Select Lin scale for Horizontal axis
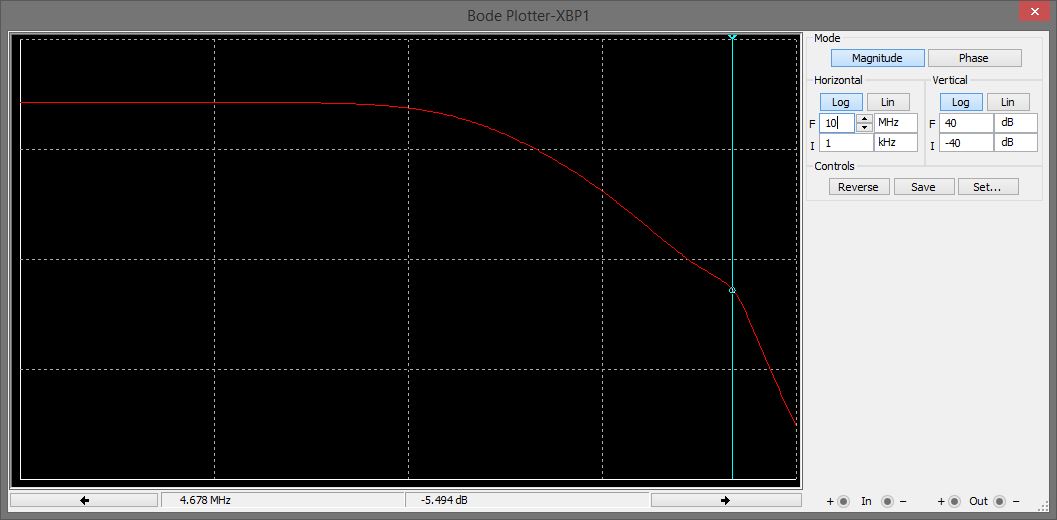 coord(888,102)
